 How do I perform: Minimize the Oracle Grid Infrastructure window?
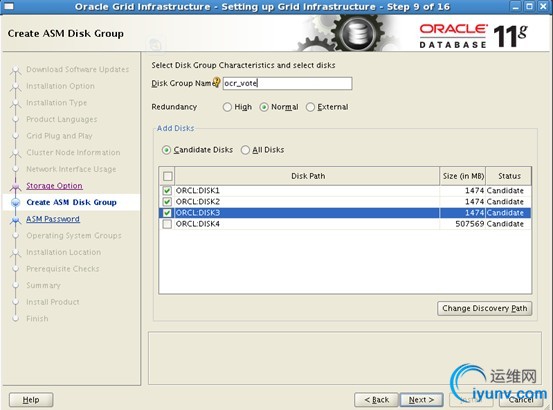[x=516, y=6]
